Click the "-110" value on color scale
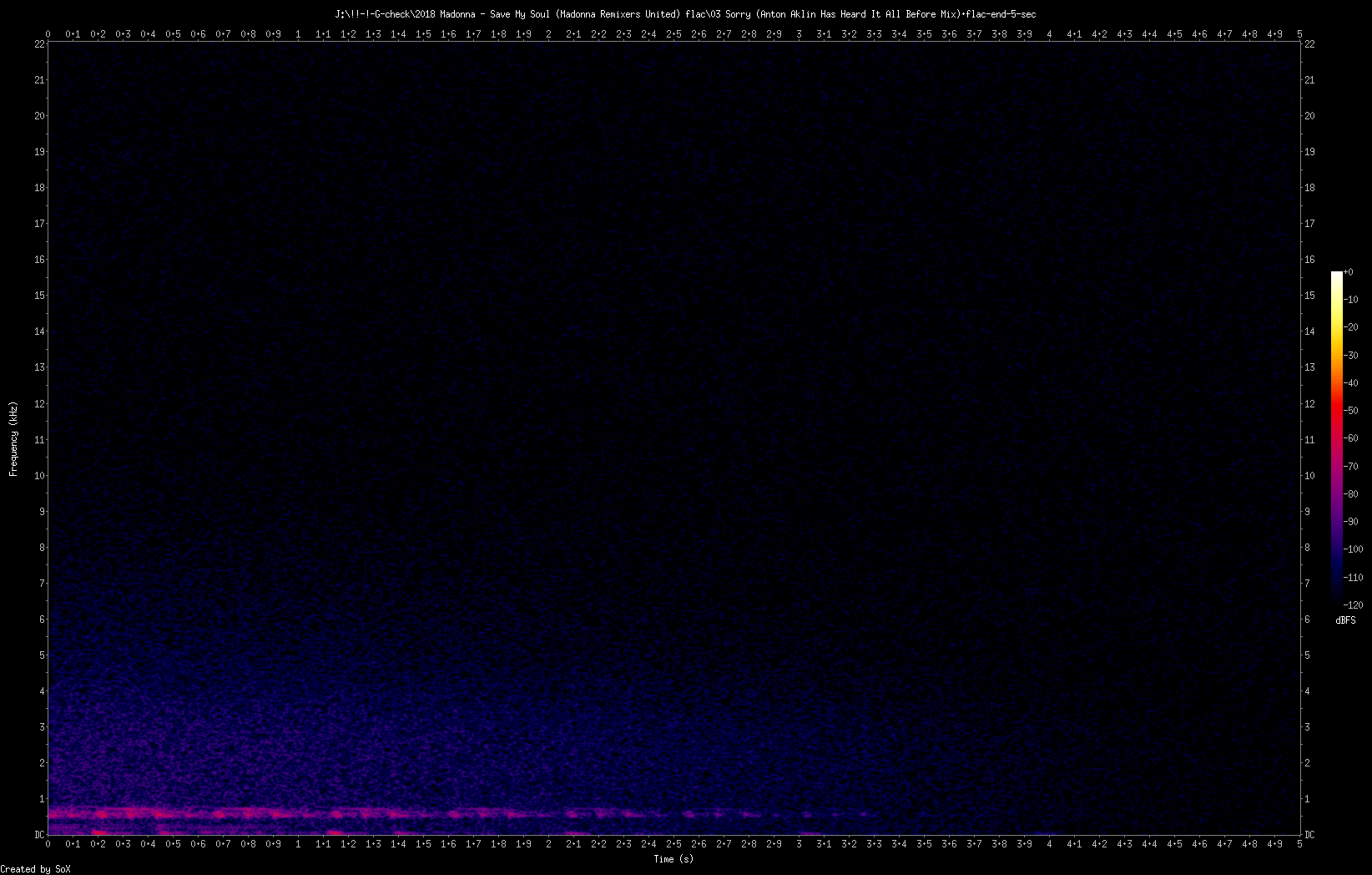The height and width of the screenshot is (875, 1372). coord(1354,578)
